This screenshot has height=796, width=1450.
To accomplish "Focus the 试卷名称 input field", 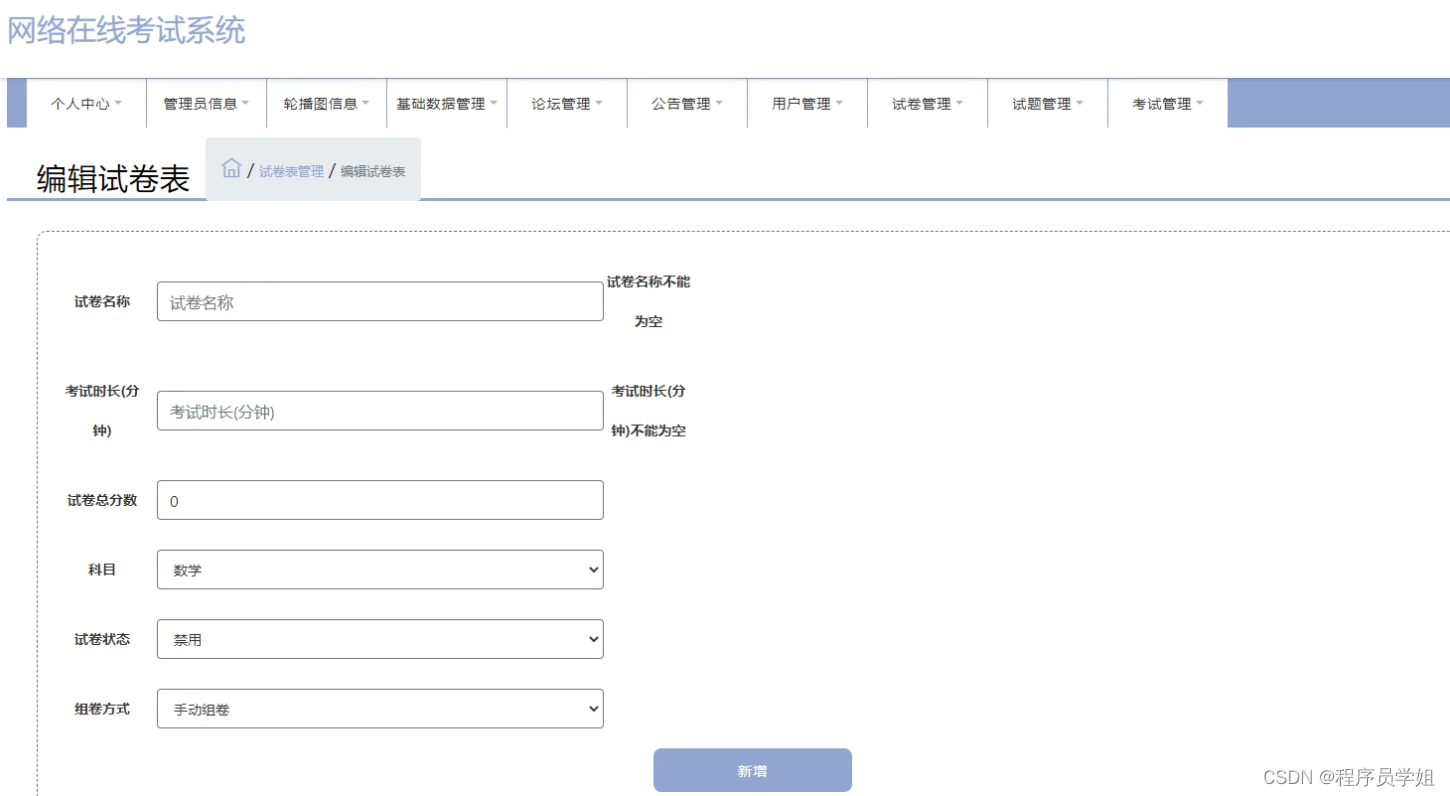I will click(x=380, y=301).
